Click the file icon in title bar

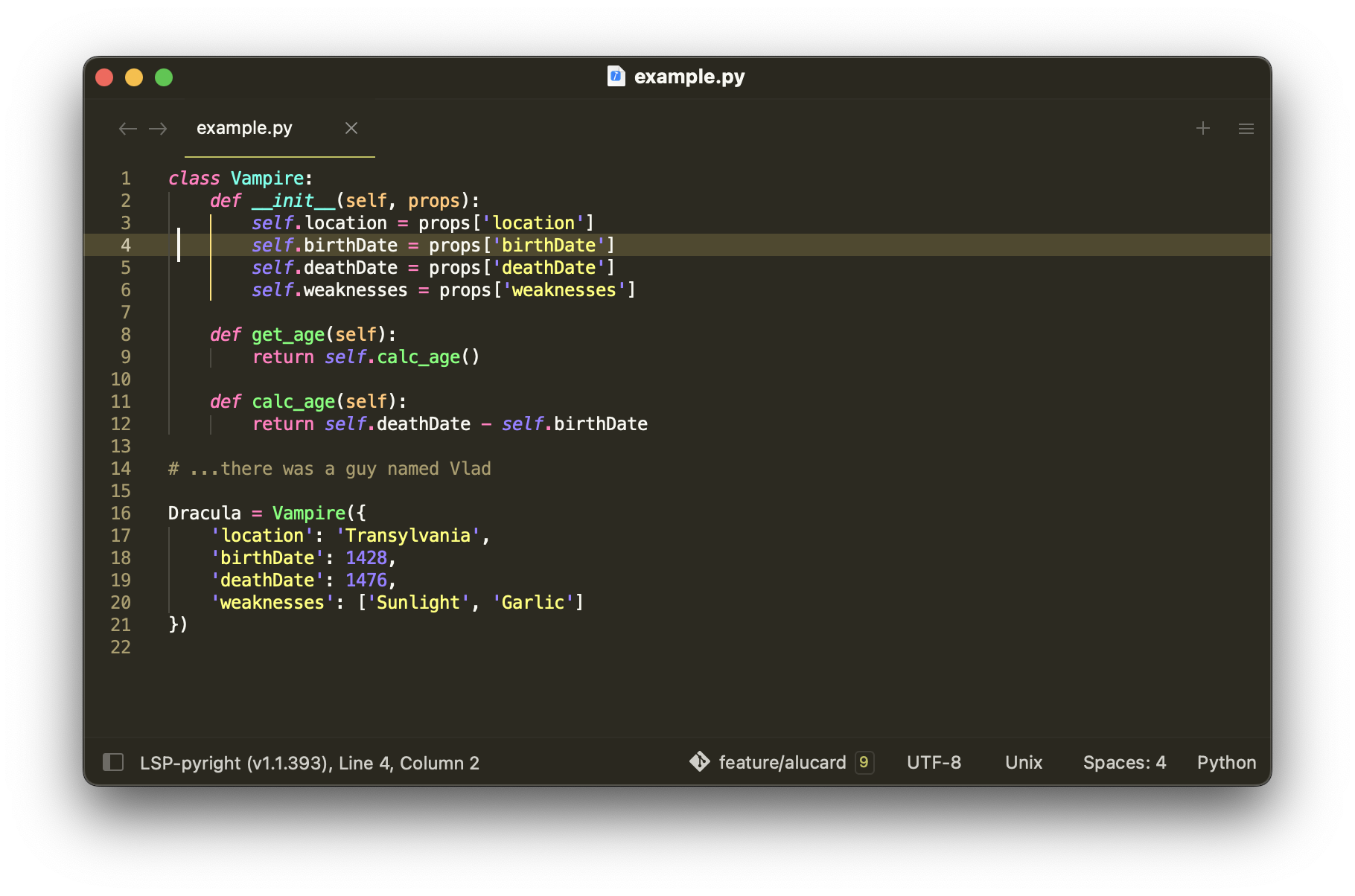click(x=616, y=76)
